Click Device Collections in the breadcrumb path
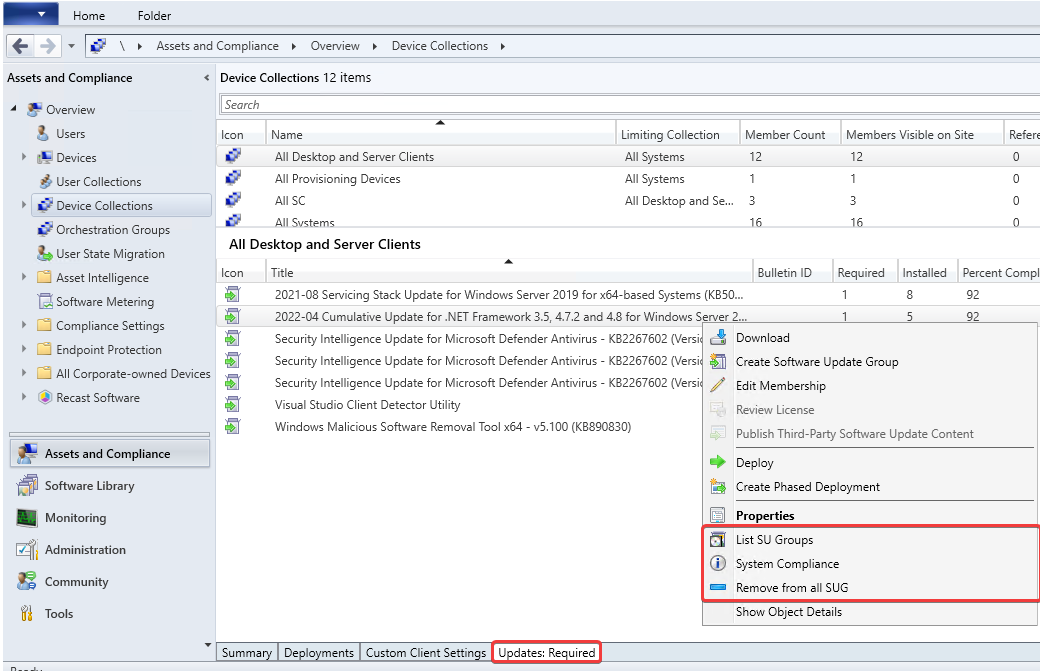Image resolution: width=1040 pixels, height=671 pixels. (x=440, y=46)
